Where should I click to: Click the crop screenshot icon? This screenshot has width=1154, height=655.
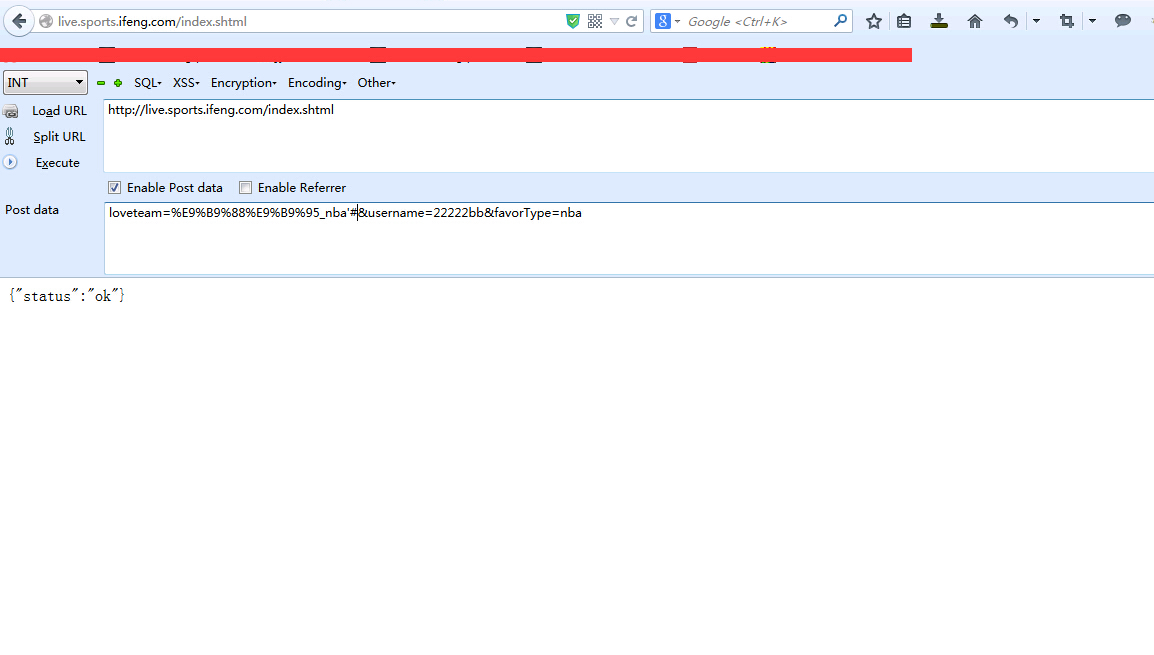(1066, 21)
